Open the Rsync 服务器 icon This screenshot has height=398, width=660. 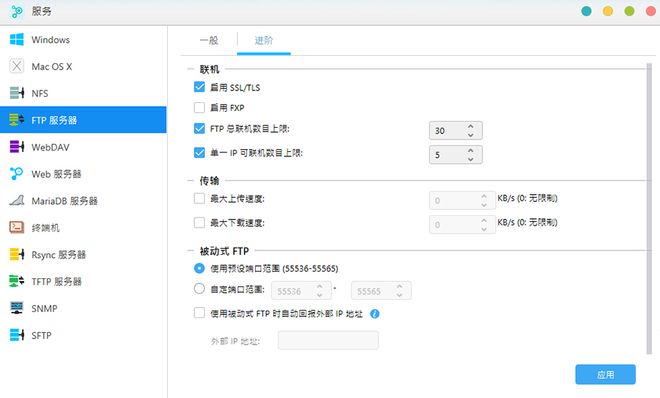(x=16, y=255)
